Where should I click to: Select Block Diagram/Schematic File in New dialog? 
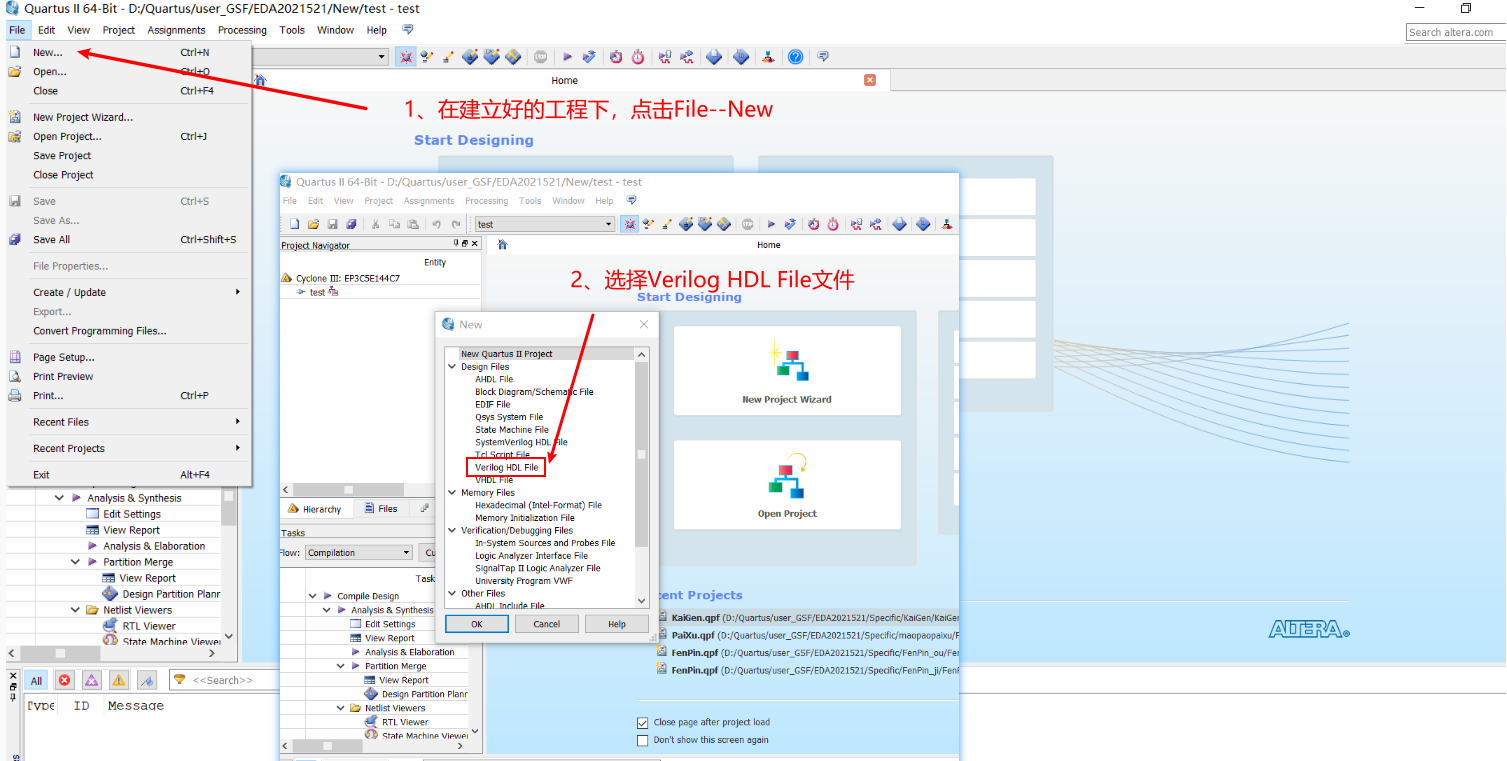pos(534,392)
